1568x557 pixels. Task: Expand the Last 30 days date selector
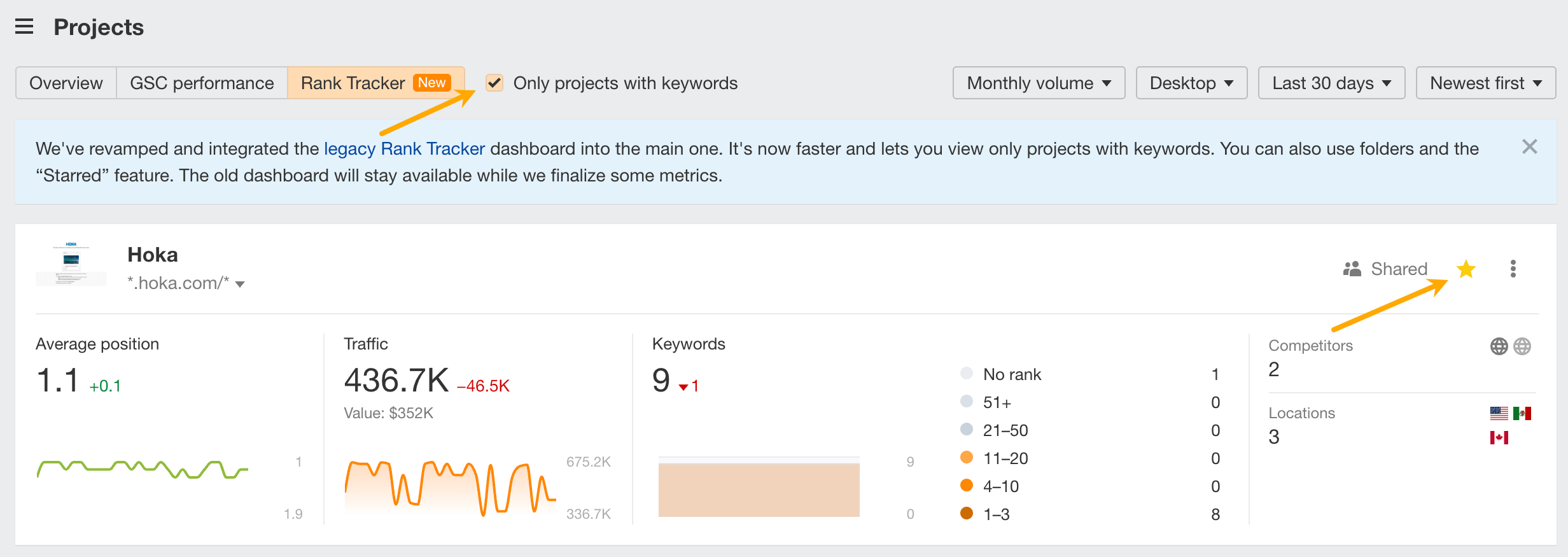click(x=1331, y=83)
